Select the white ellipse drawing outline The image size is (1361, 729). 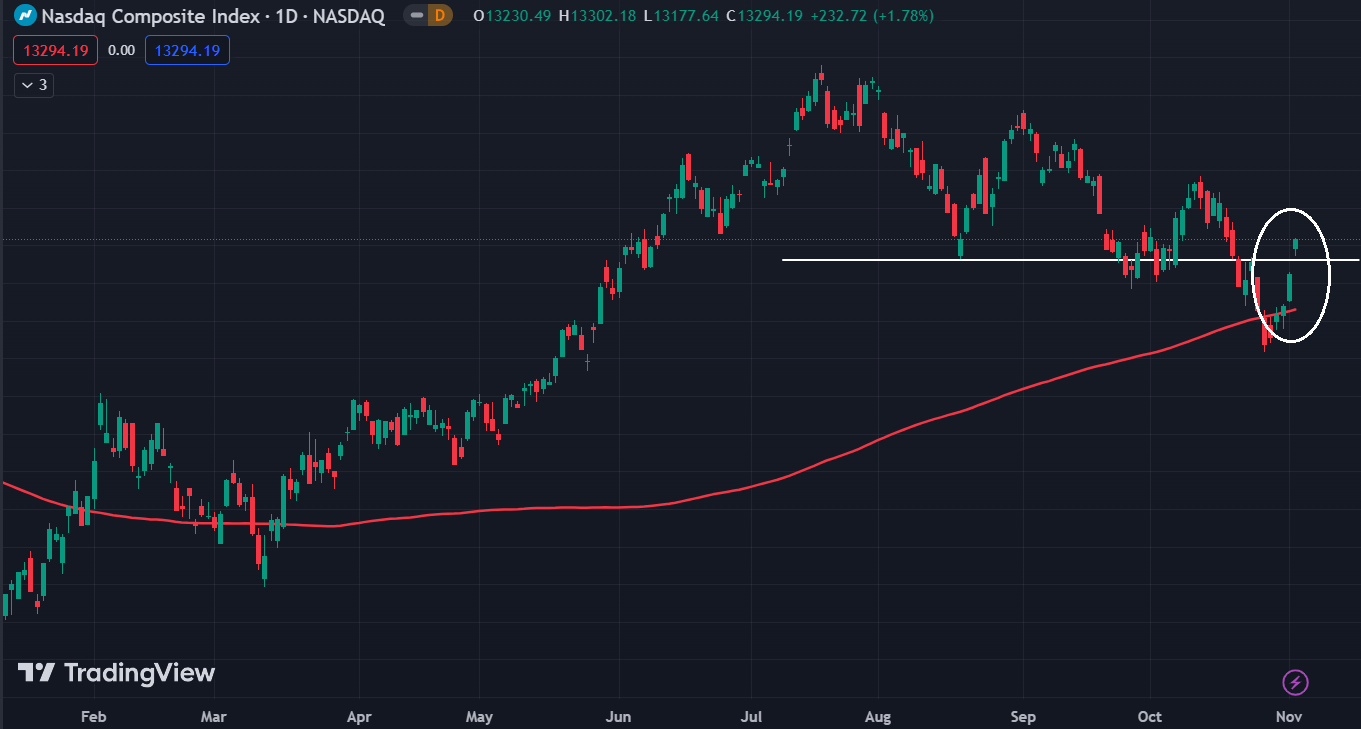[1330, 275]
